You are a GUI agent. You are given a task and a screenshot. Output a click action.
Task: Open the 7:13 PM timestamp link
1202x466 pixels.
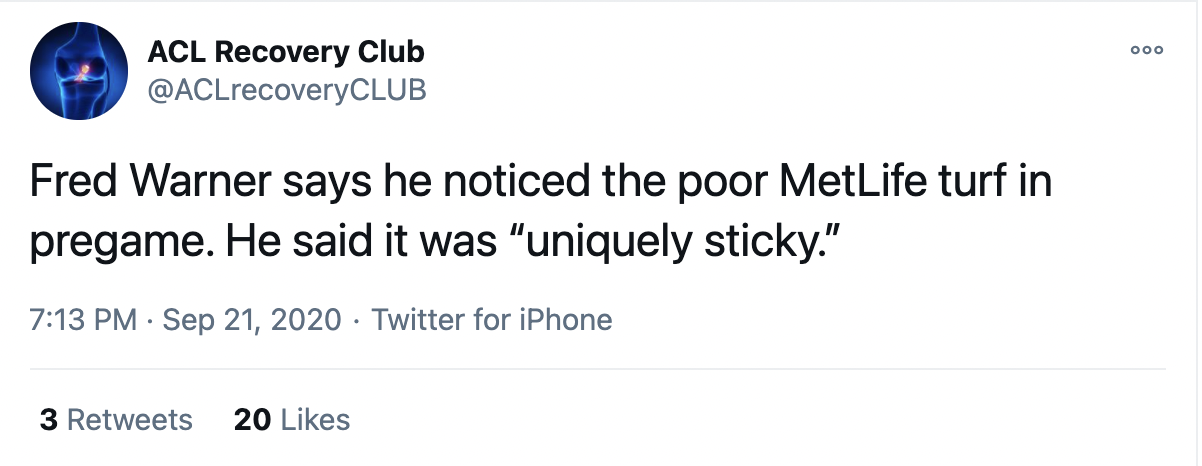click(x=84, y=320)
